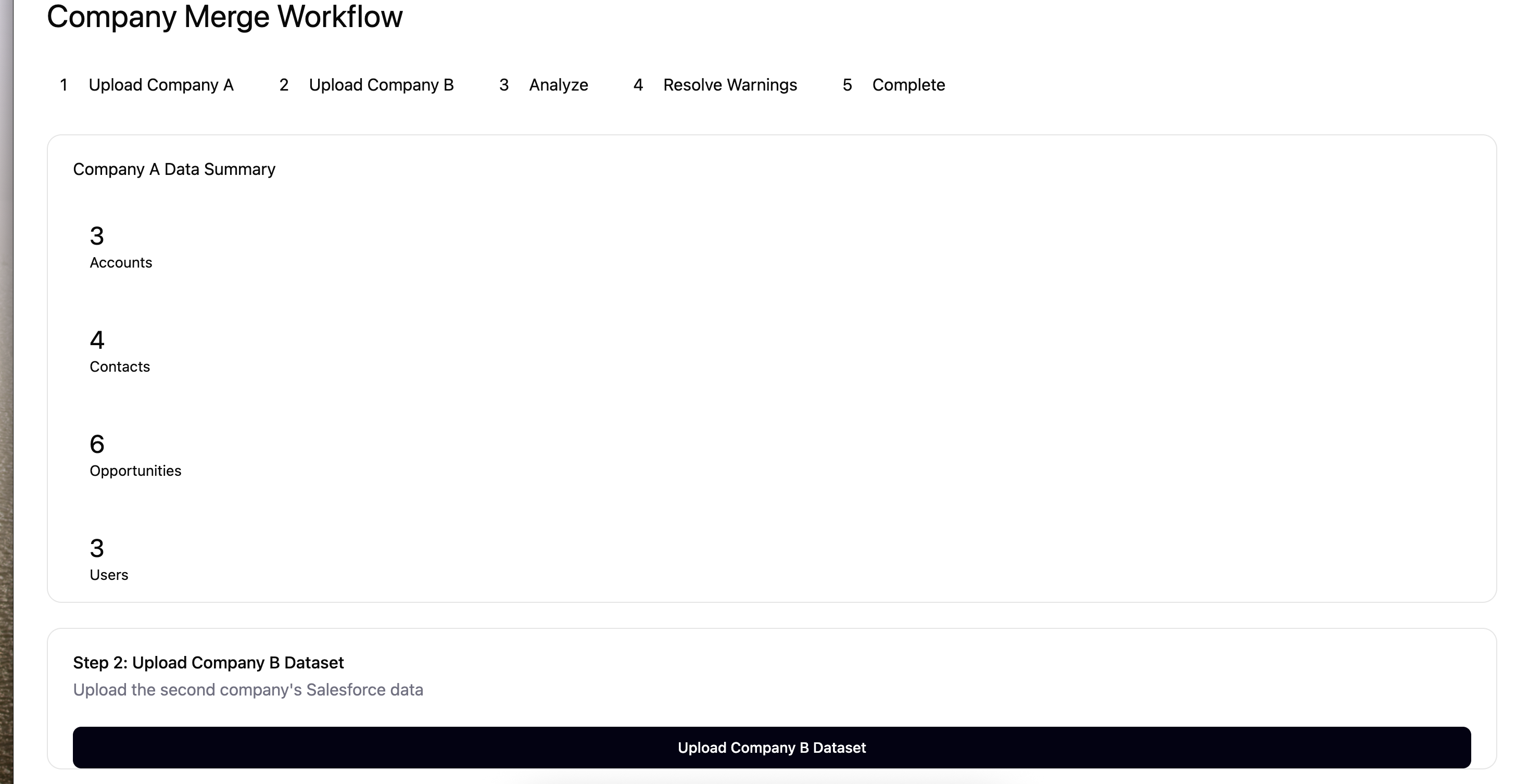Click the Salesforce data description text
Image resolution: width=1516 pixels, height=784 pixels.
click(x=248, y=690)
